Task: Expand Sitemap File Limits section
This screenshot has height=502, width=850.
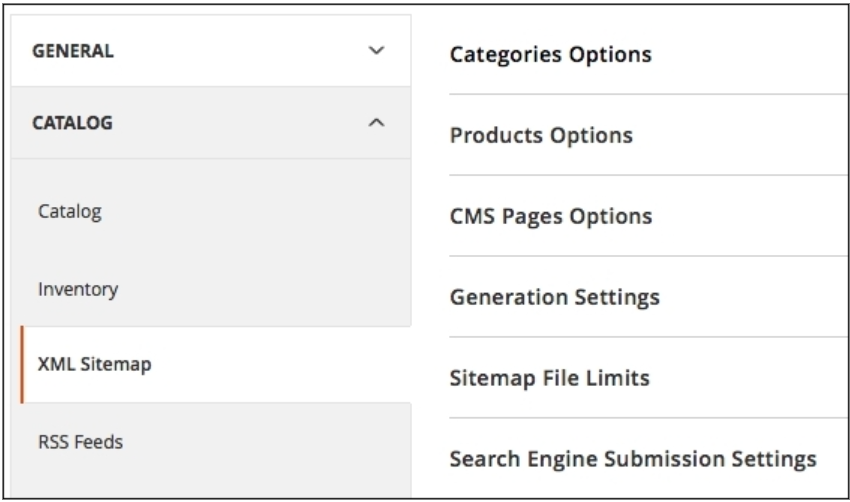Action: (550, 378)
